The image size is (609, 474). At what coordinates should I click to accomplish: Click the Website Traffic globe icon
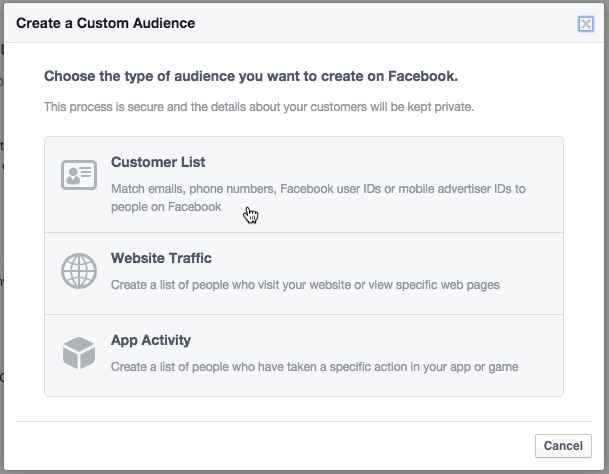tap(79, 271)
